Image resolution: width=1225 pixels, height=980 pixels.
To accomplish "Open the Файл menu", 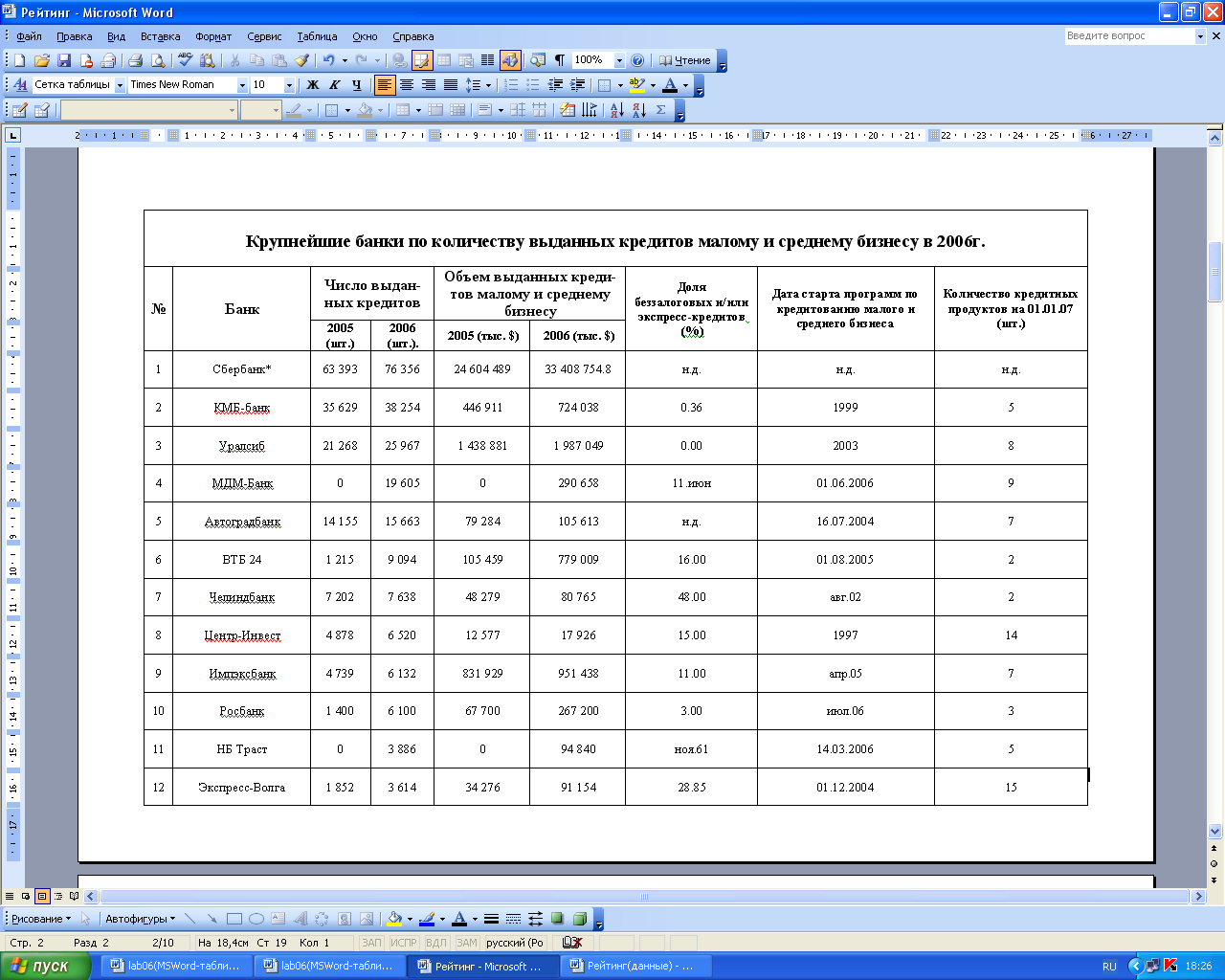I will pyautogui.click(x=29, y=36).
